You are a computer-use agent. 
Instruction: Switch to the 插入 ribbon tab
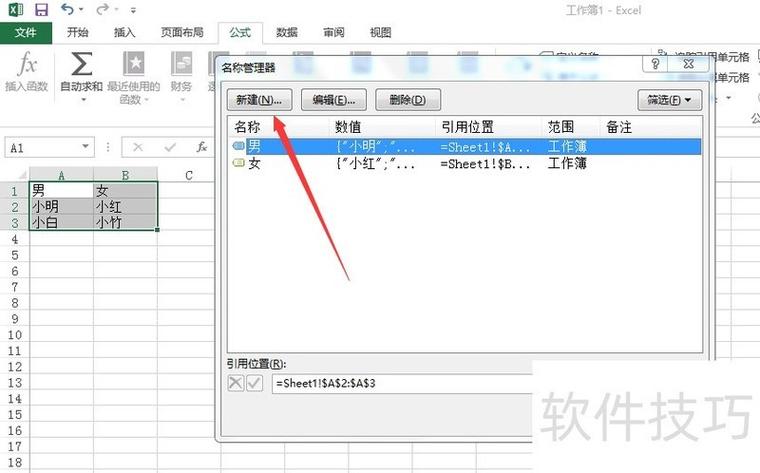tap(125, 32)
